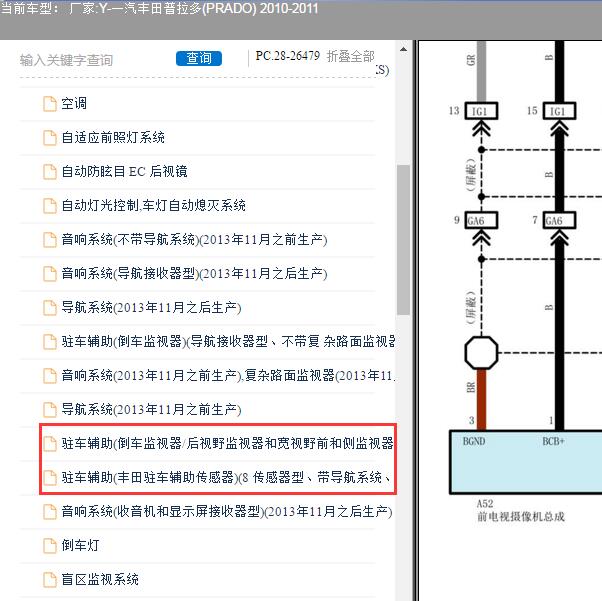The height and width of the screenshot is (601, 602).
Task: Click the page icon beside 音响系统(不带导航系统)
Action: (x=50, y=240)
